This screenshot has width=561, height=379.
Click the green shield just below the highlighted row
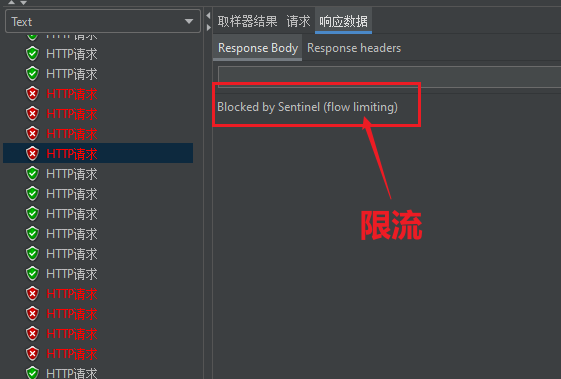pyautogui.click(x=32, y=174)
